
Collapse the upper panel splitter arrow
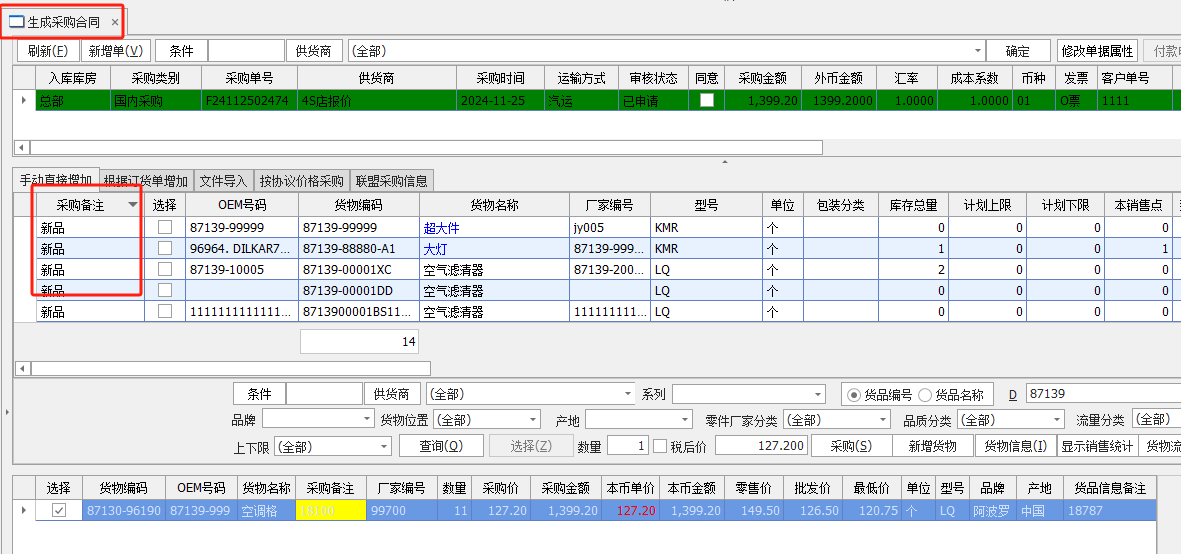pyautogui.click(x=725, y=162)
